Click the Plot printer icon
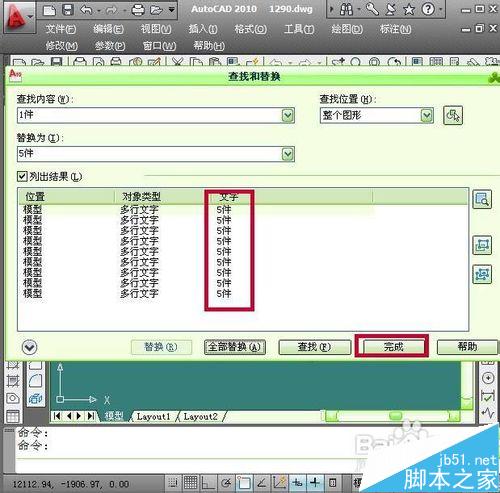 click(138, 10)
